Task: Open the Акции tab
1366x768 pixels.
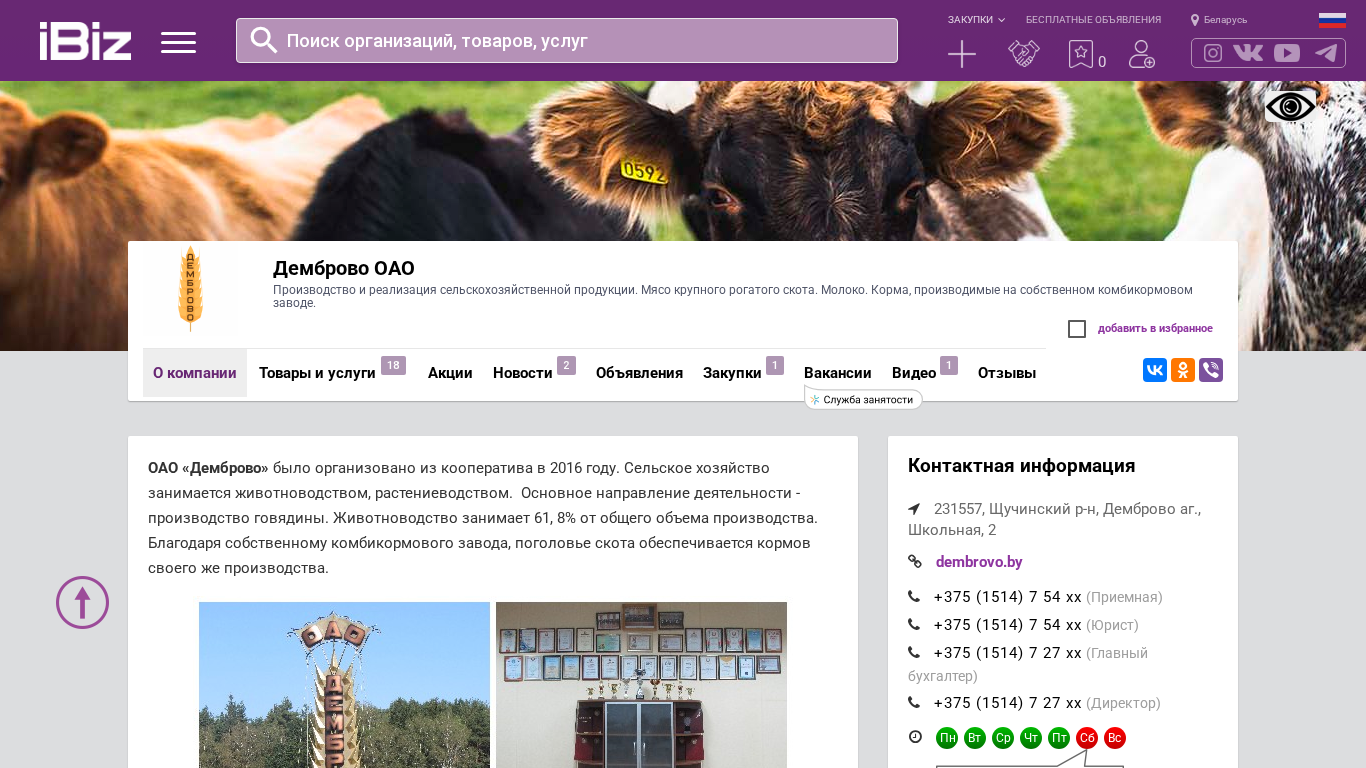Action: pyautogui.click(x=450, y=373)
